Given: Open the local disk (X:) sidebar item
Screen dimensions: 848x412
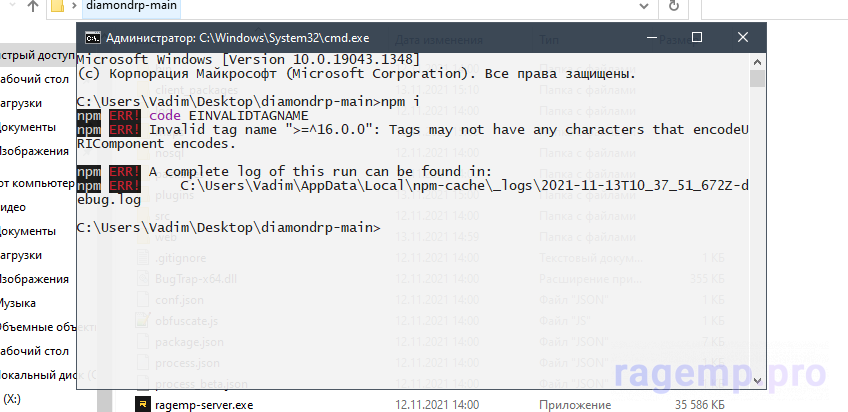Looking at the screenshot, I should point(12,399).
